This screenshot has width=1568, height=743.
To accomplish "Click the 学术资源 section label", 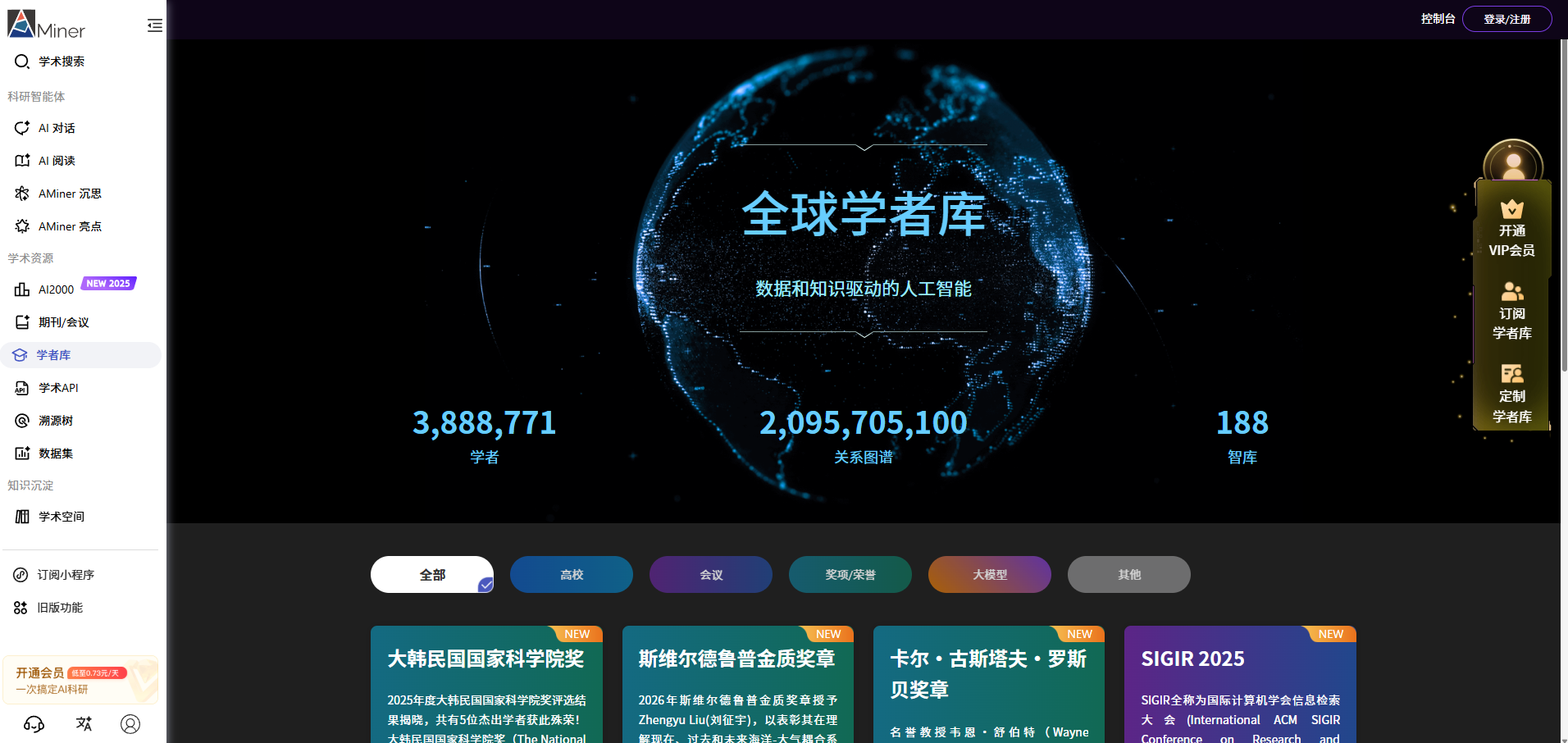I will pyautogui.click(x=30, y=258).
